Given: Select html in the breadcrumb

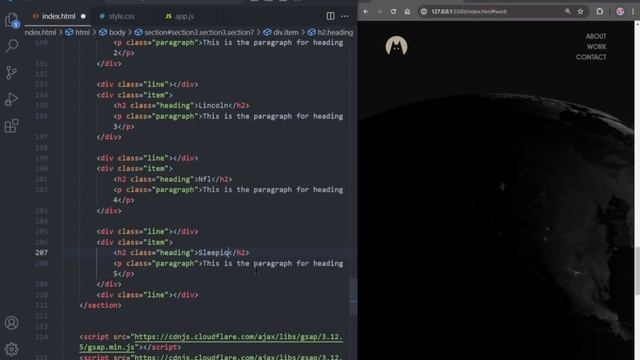Looking at the screenshot, I should pyautogui.click(x=78, y=32).
